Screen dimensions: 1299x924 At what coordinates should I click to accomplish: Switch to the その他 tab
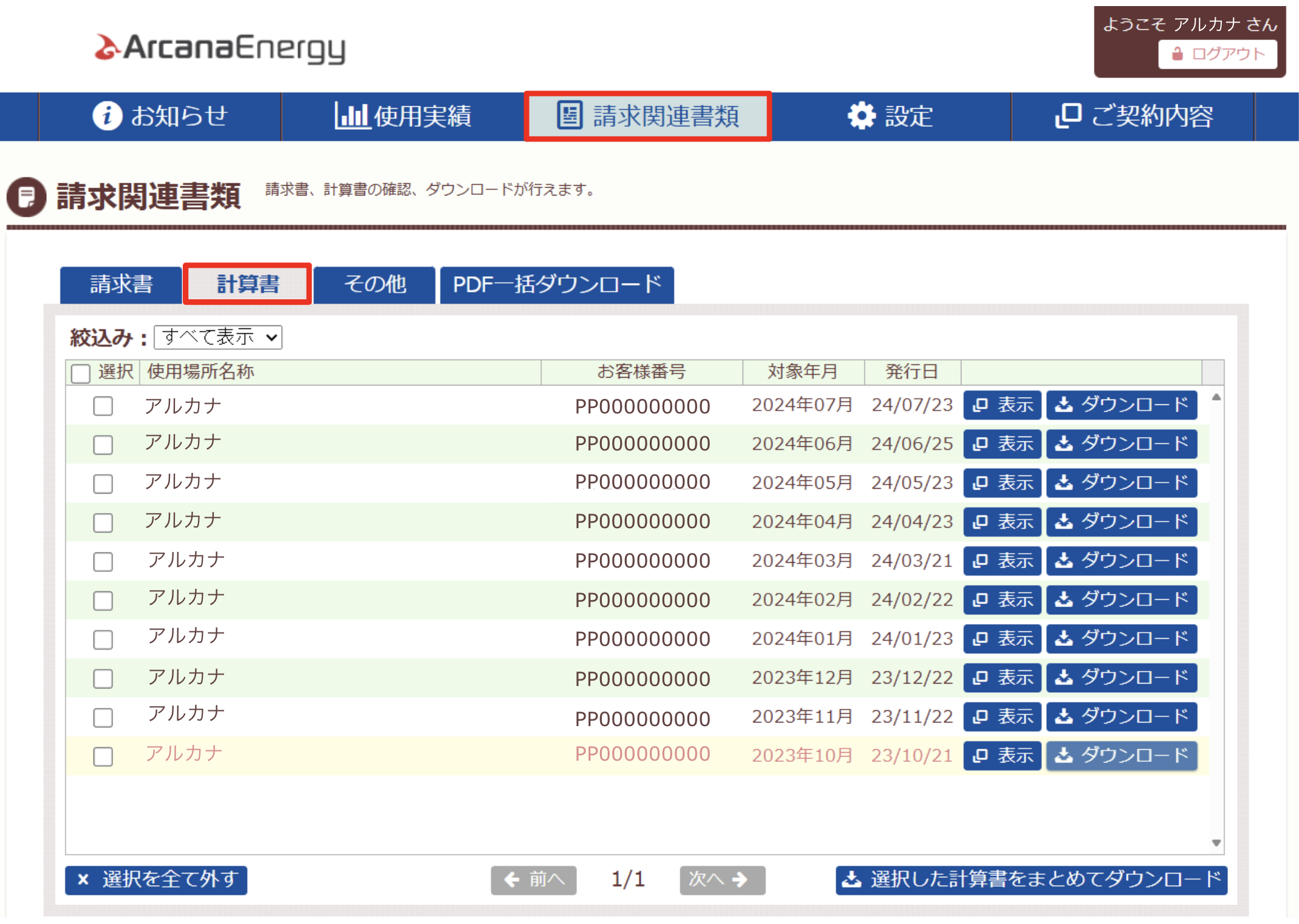click(375, 284)
